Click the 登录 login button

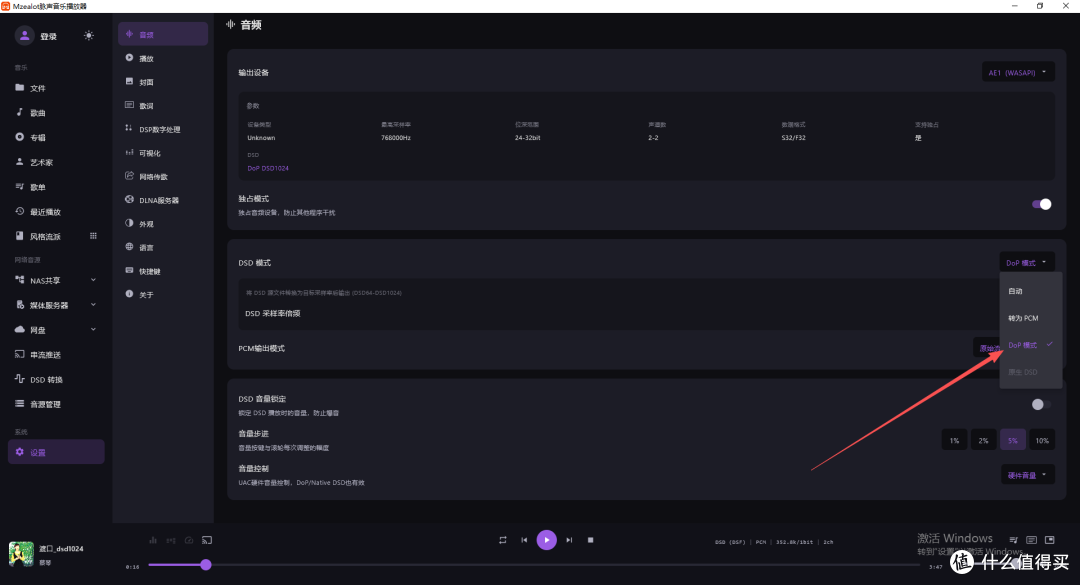tap(48, 37)
